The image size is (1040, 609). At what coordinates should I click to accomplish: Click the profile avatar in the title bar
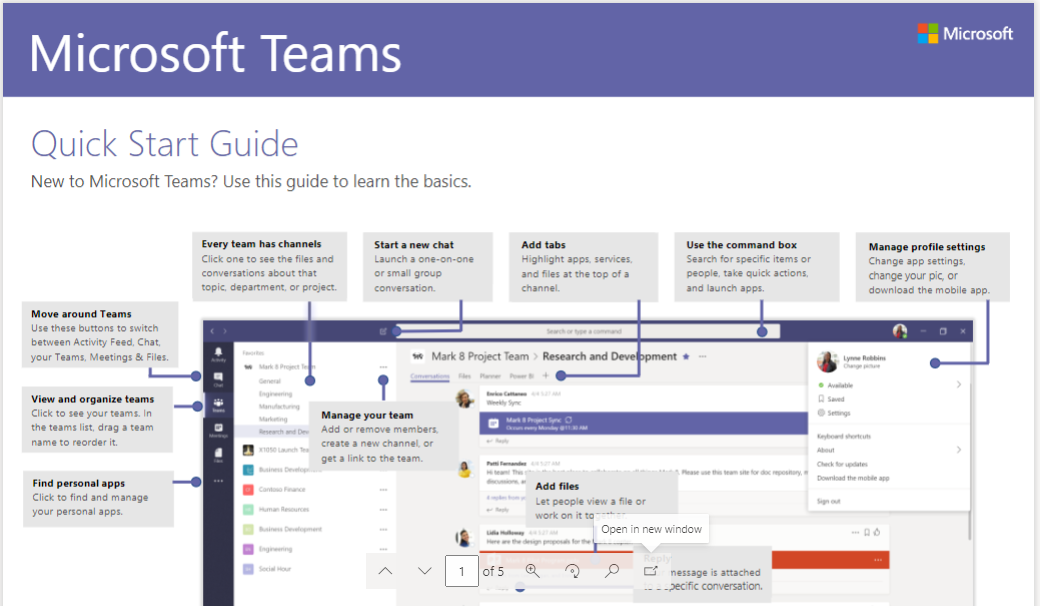pos(899,330)
